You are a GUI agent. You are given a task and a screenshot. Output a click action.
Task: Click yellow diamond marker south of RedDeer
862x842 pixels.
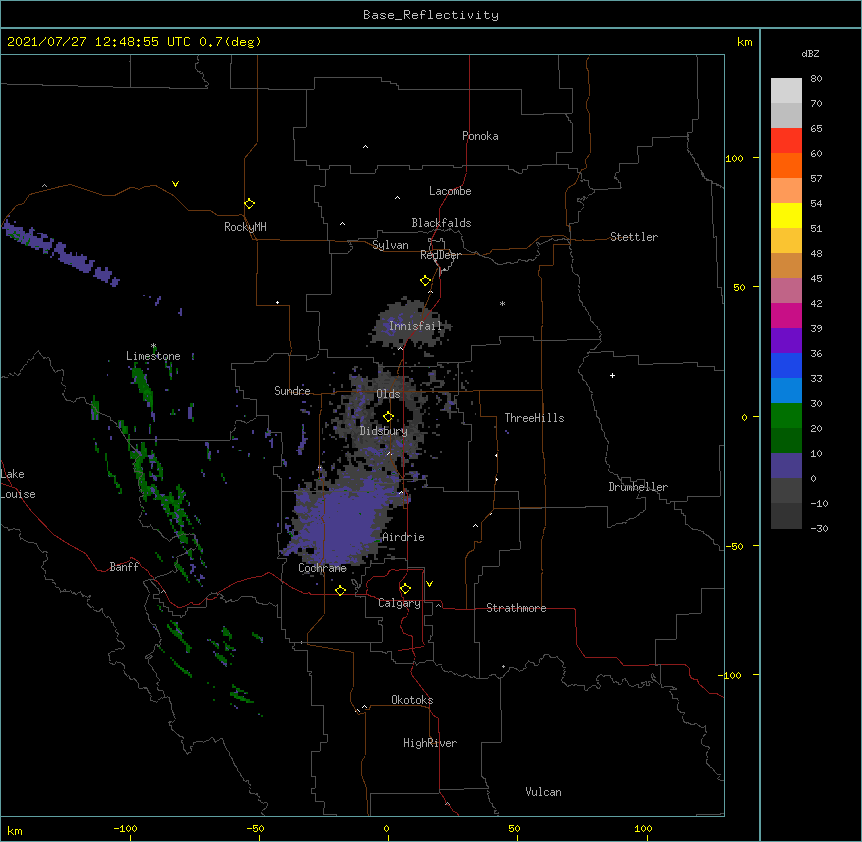(425, 281)
